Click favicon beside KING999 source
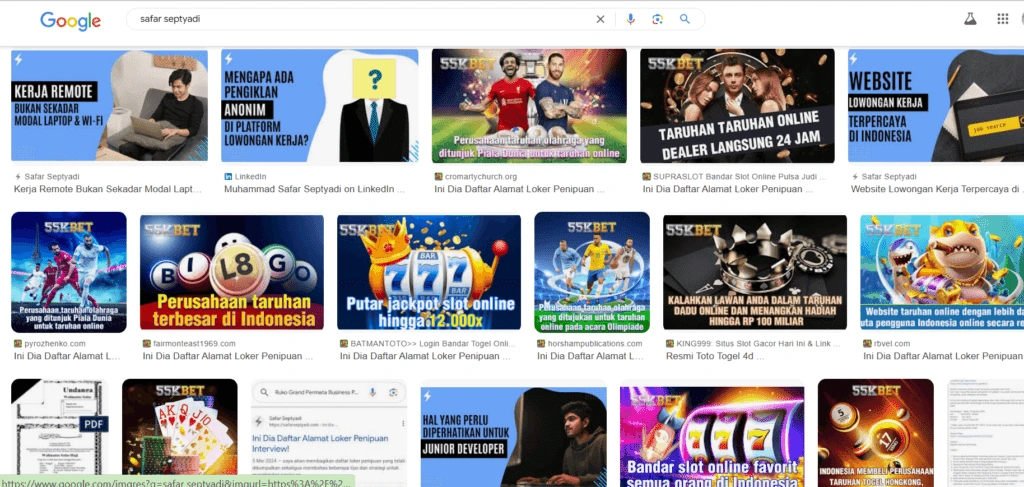 click(669, 343)
